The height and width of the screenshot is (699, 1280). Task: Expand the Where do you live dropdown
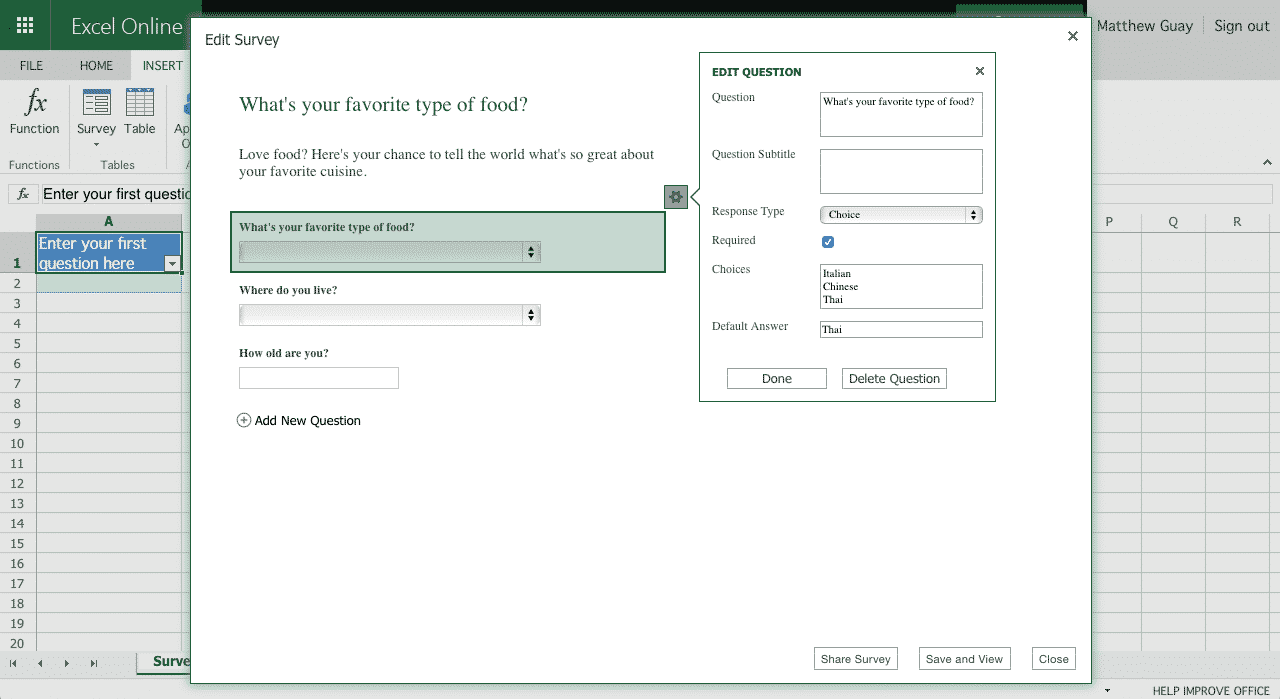pos(390,315)
